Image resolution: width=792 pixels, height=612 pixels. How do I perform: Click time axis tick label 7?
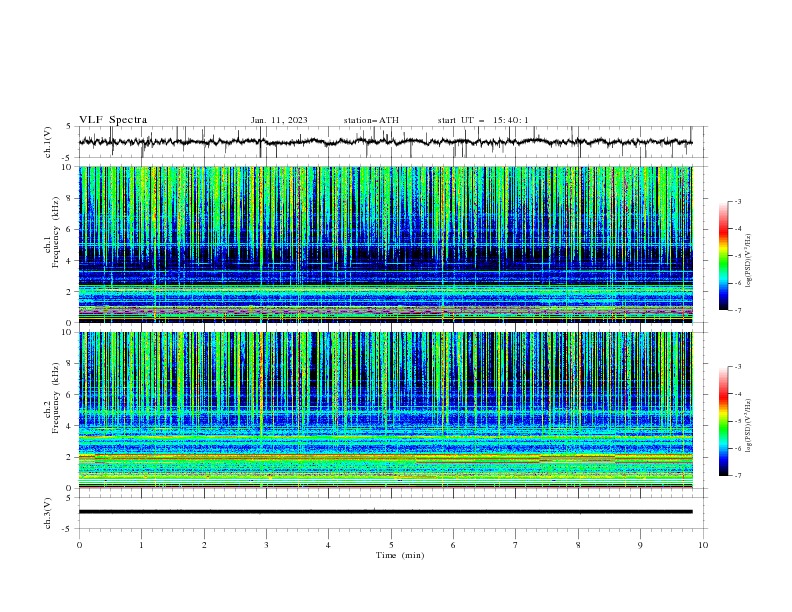(x=516, y=545)
